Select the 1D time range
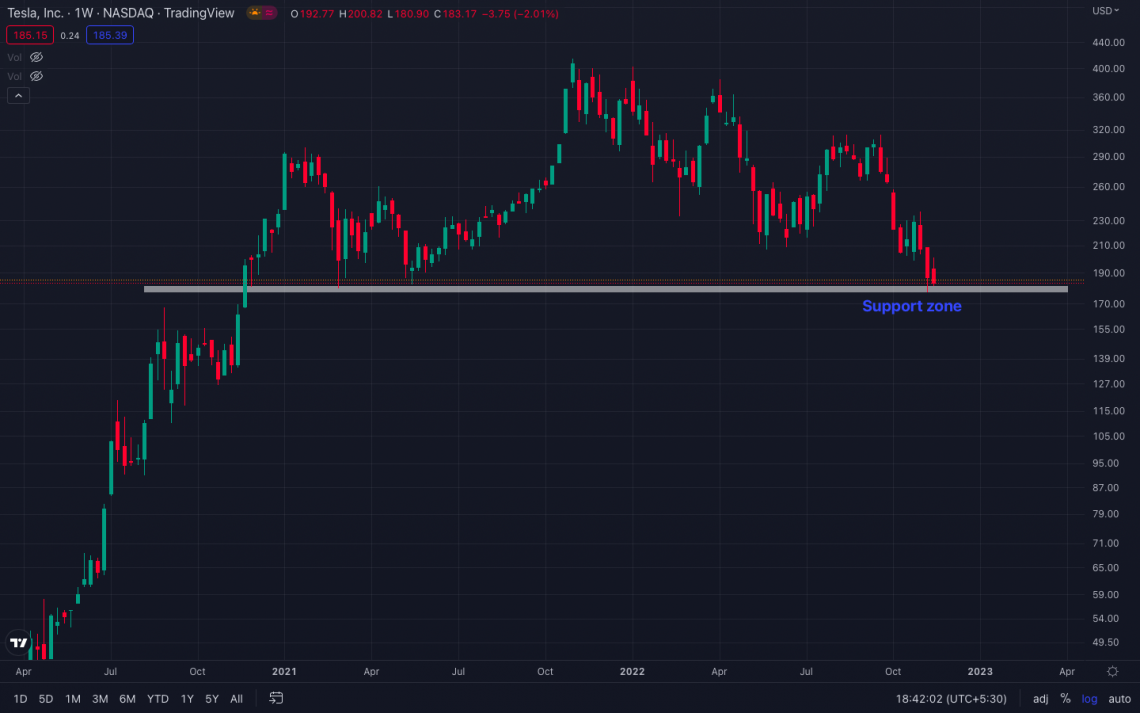 click(20, 698)
